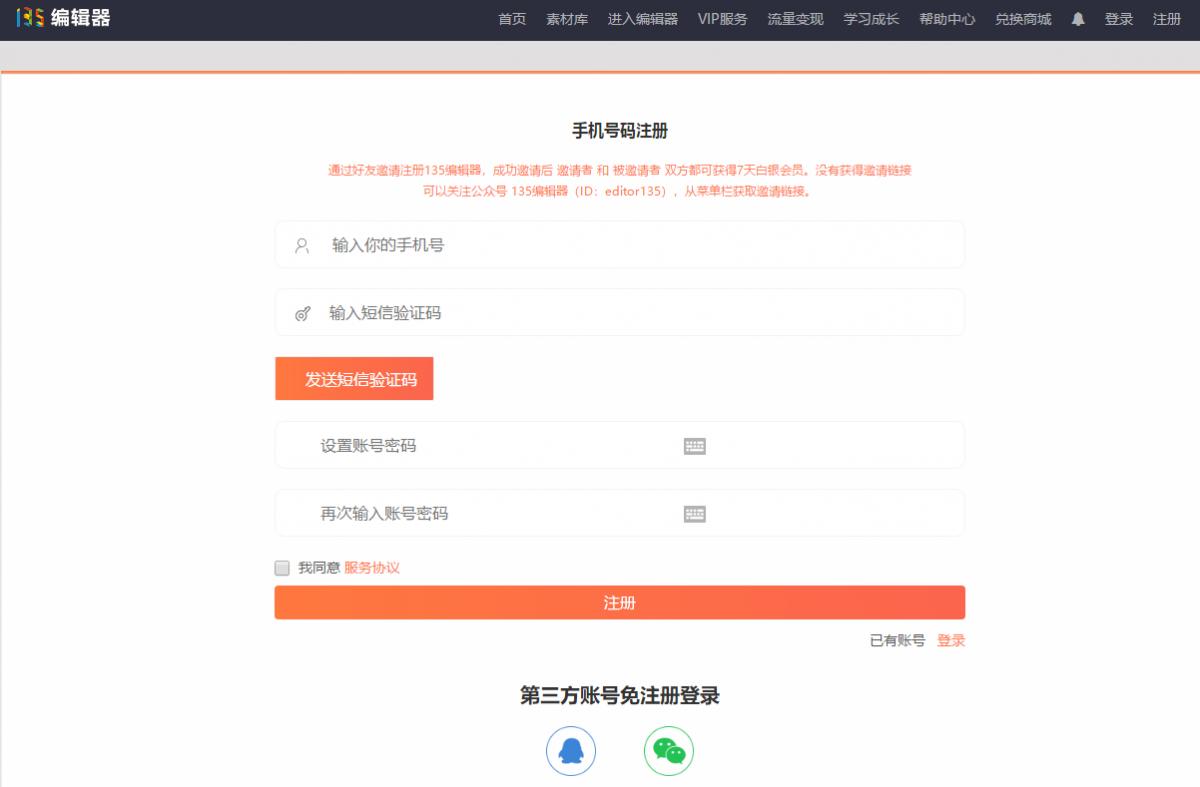Click the keyboard icon beside 设置账号密码
1200x787 pixels.
[693, 445]
